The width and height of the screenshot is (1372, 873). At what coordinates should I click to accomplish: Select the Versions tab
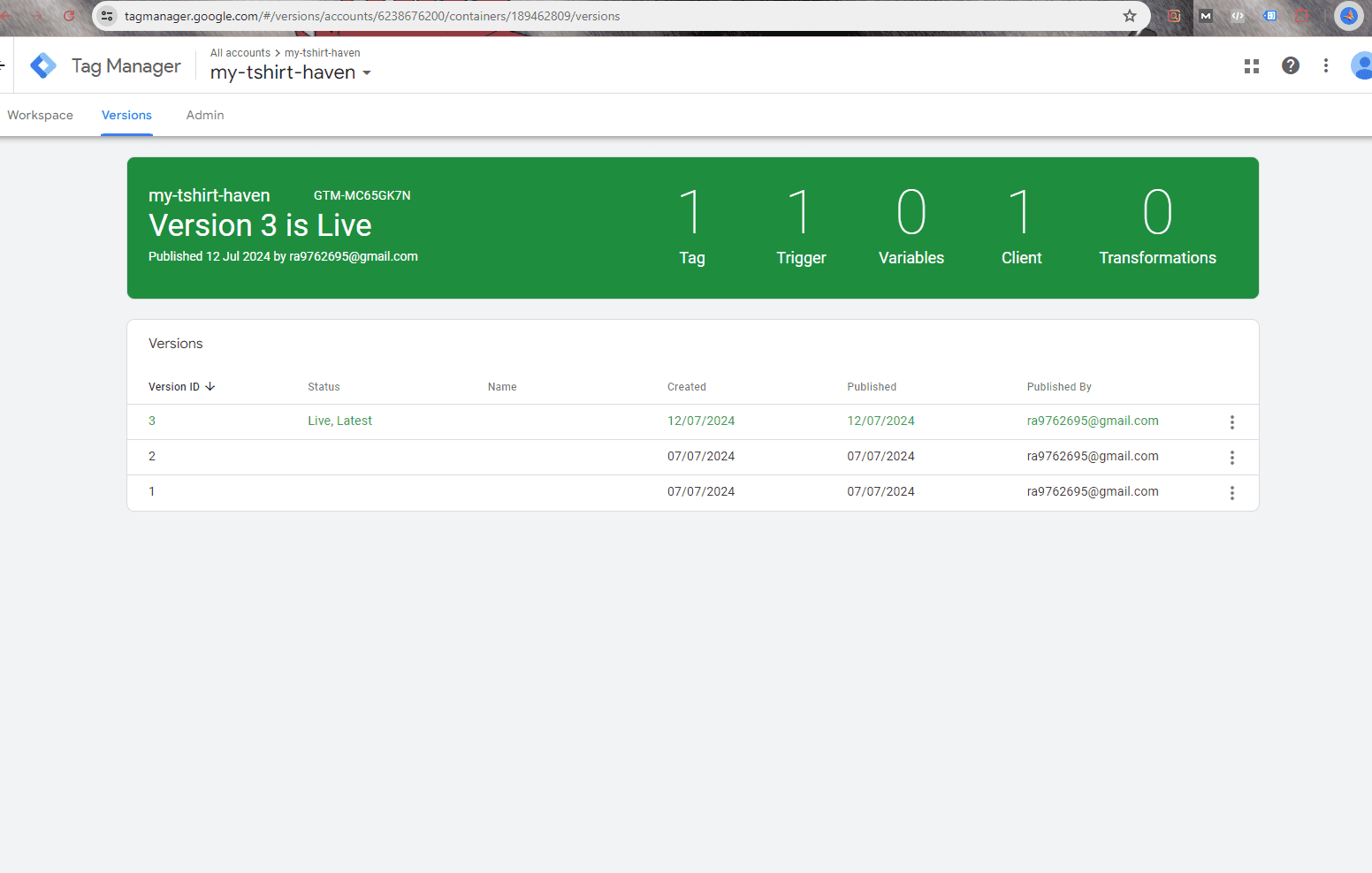pos(126,115)
